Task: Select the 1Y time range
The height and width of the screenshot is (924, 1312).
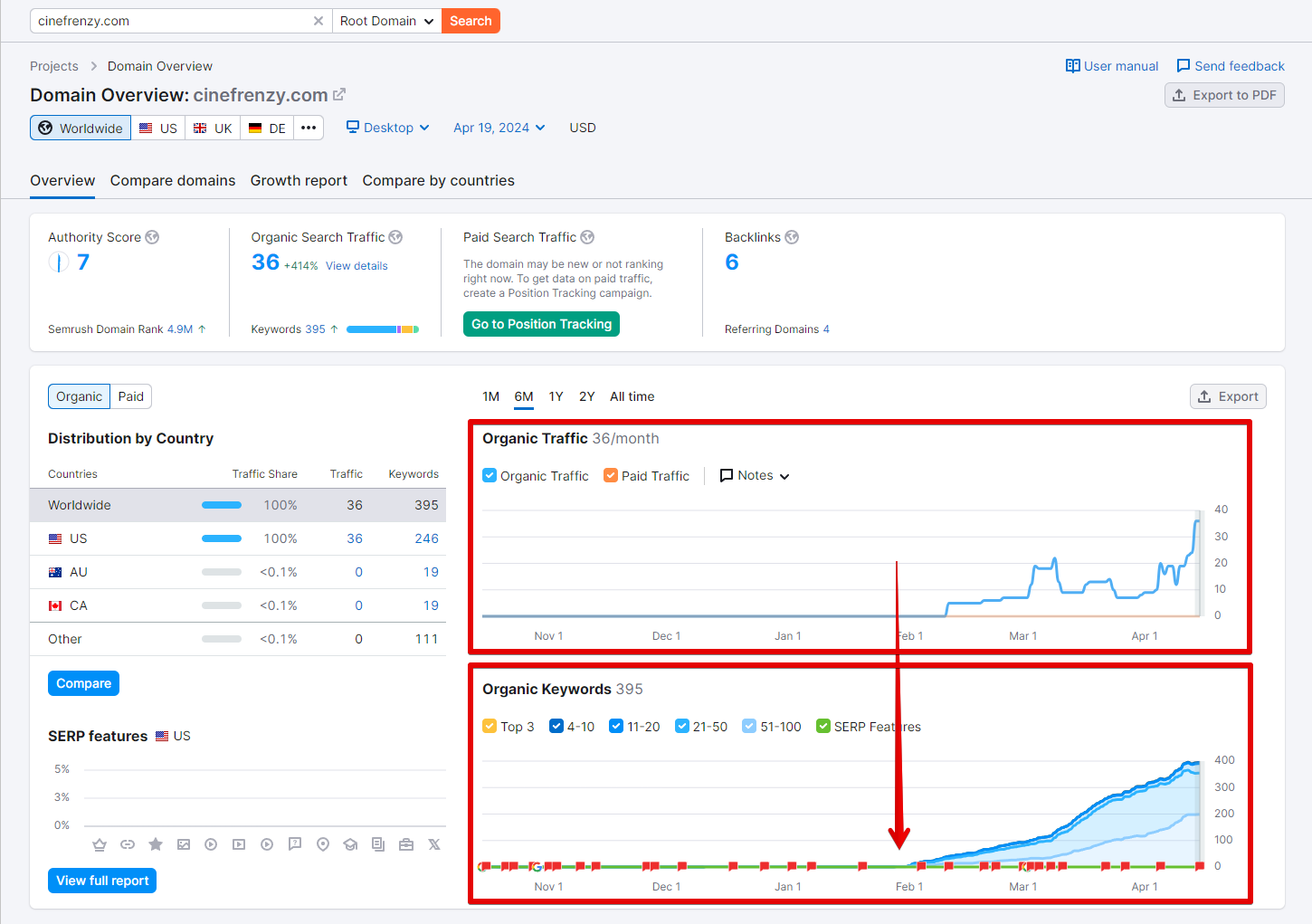Action: [556, 396]
